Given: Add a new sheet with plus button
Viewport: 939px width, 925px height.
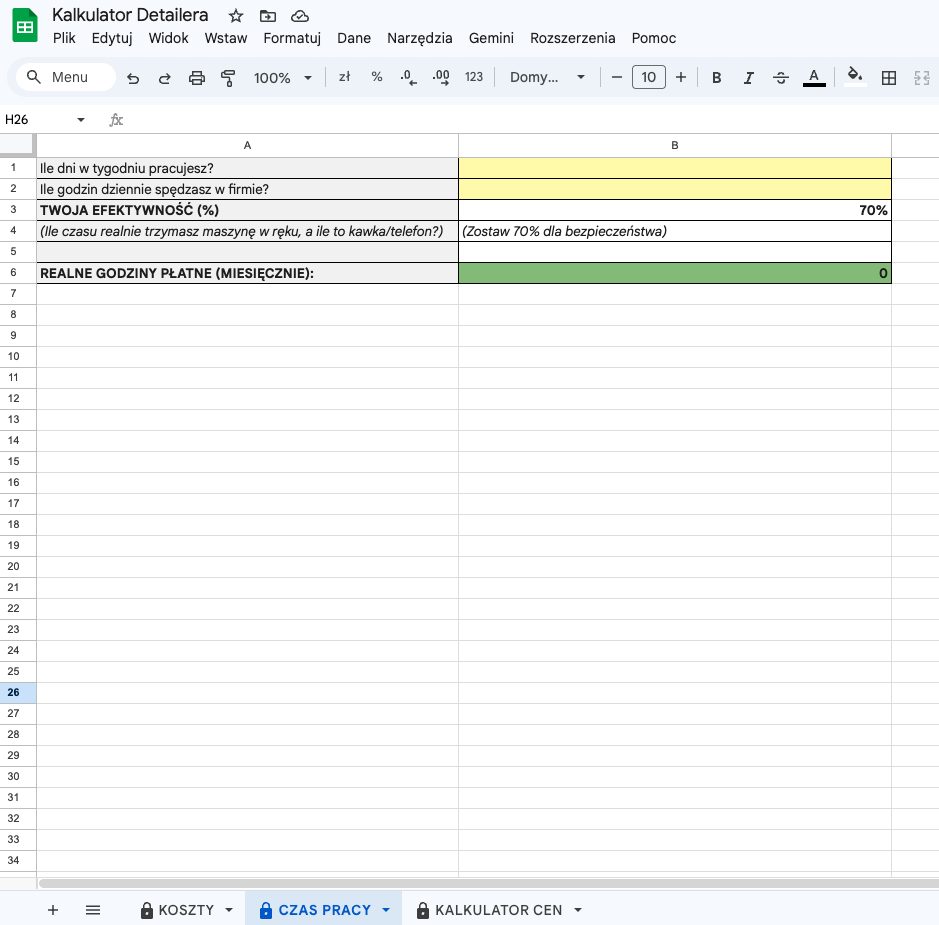Looking at the screenshot, I should [53, 910].
